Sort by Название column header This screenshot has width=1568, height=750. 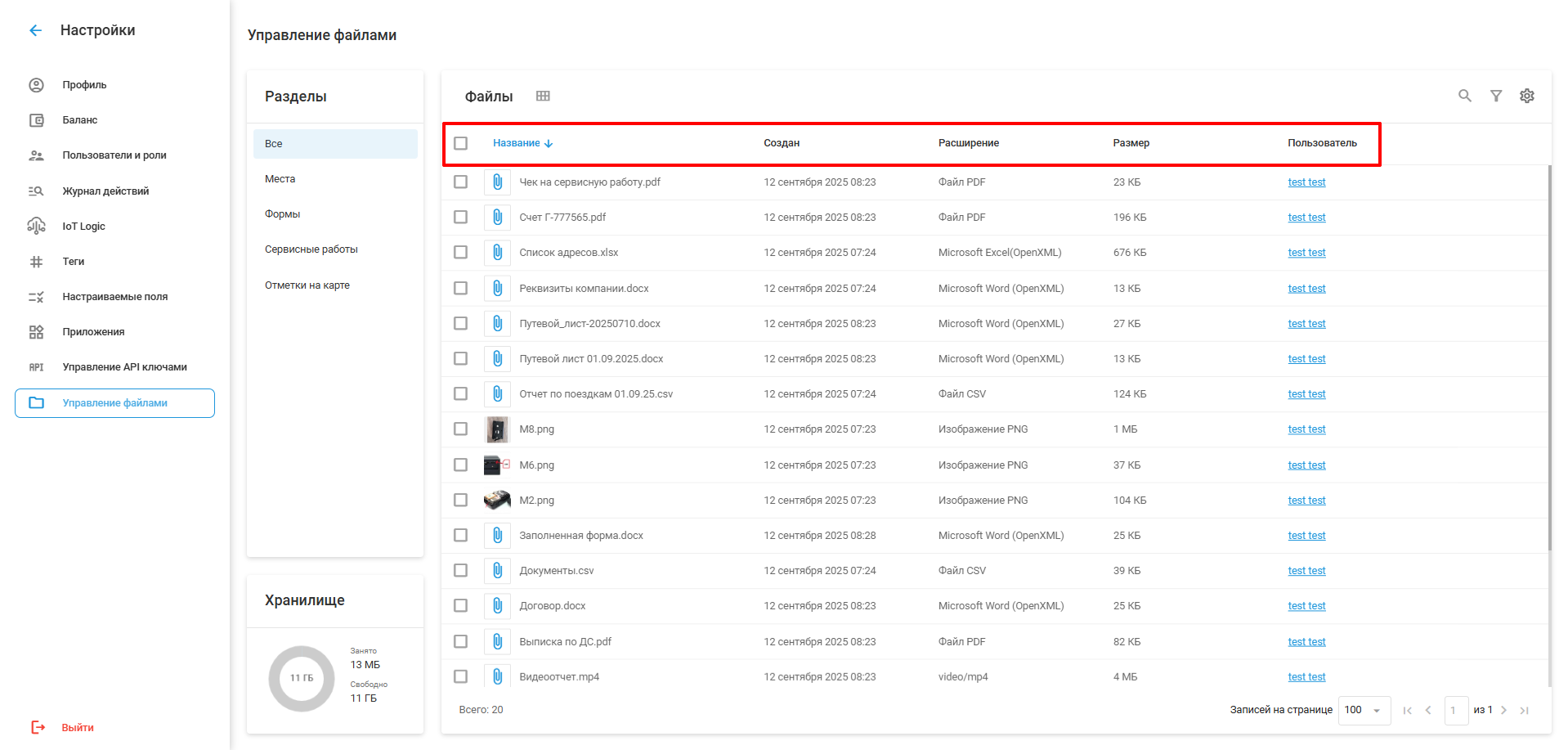click(517, 143)
